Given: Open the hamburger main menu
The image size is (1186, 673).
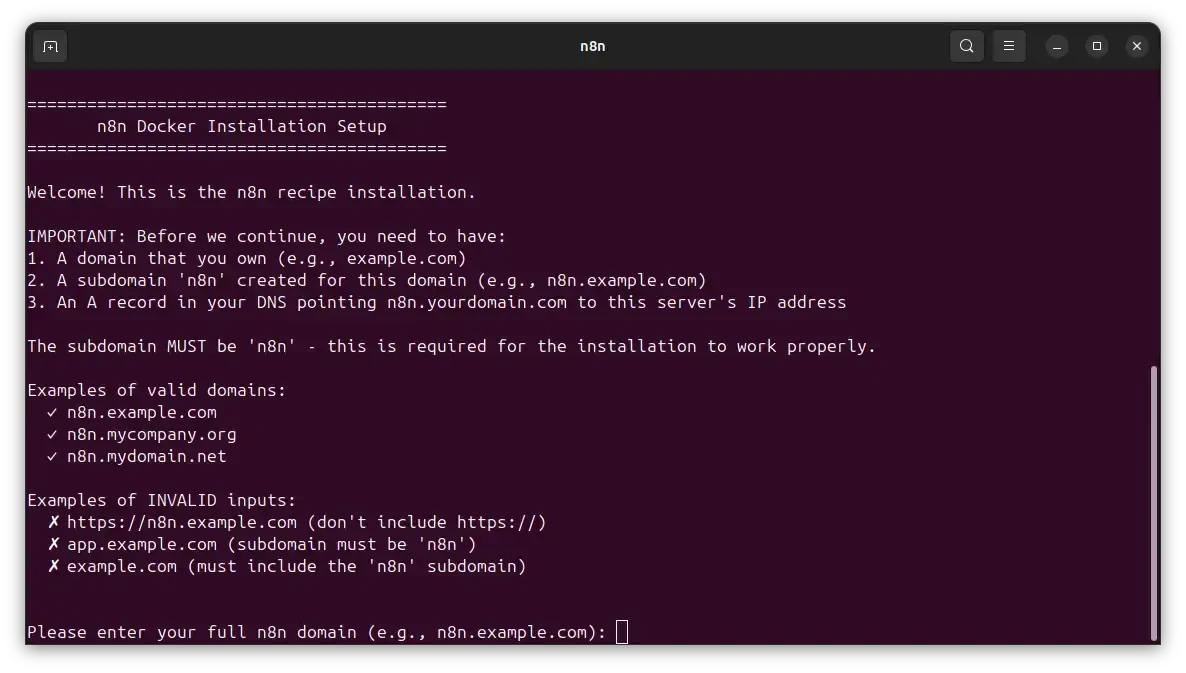Looking at the screenshot, I should tap(1009, 46).
